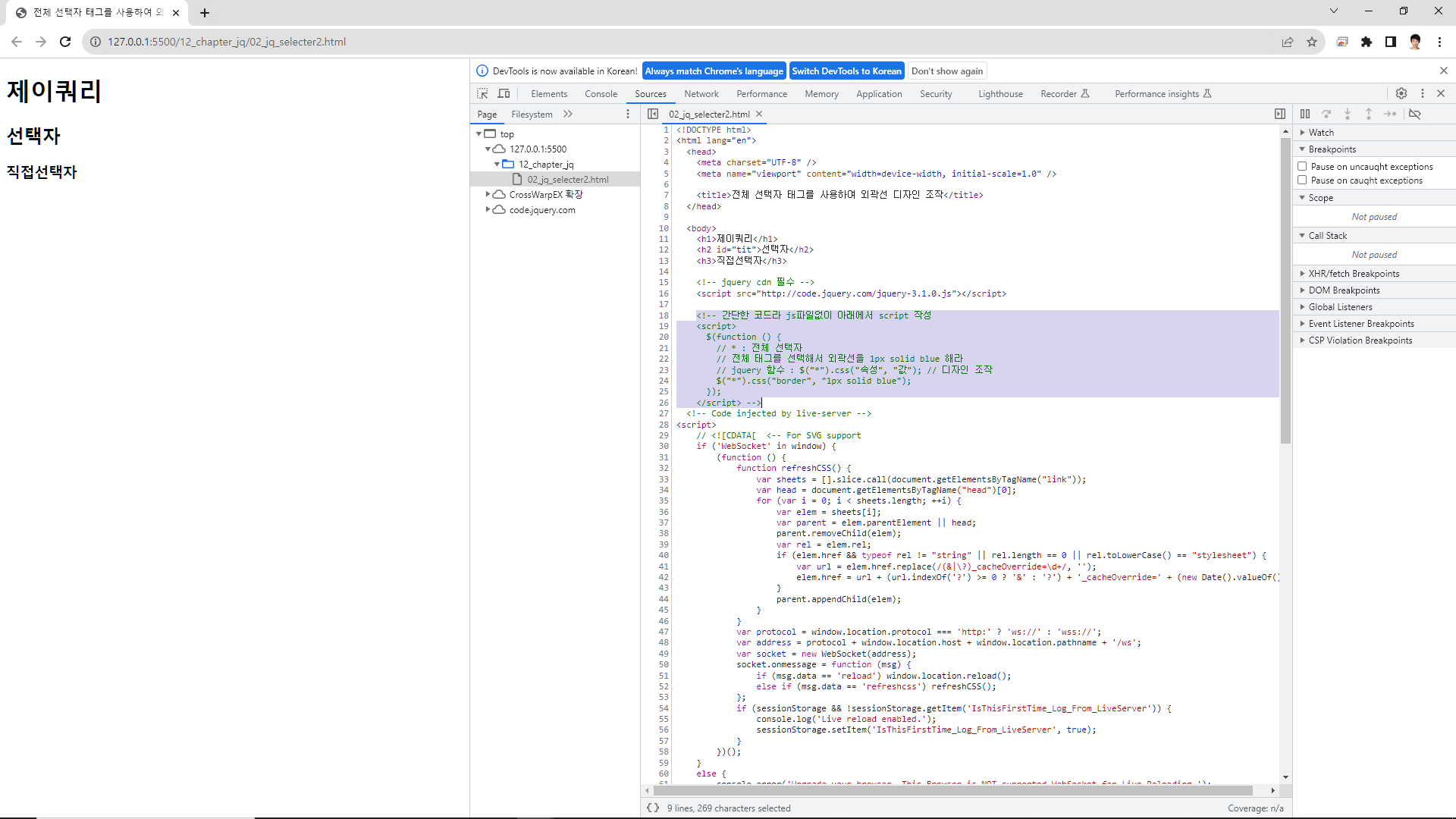1456x819 pixels.
Task: Expand XHR/fetch Breakpoints section
Action: (x=1354, y=274)
